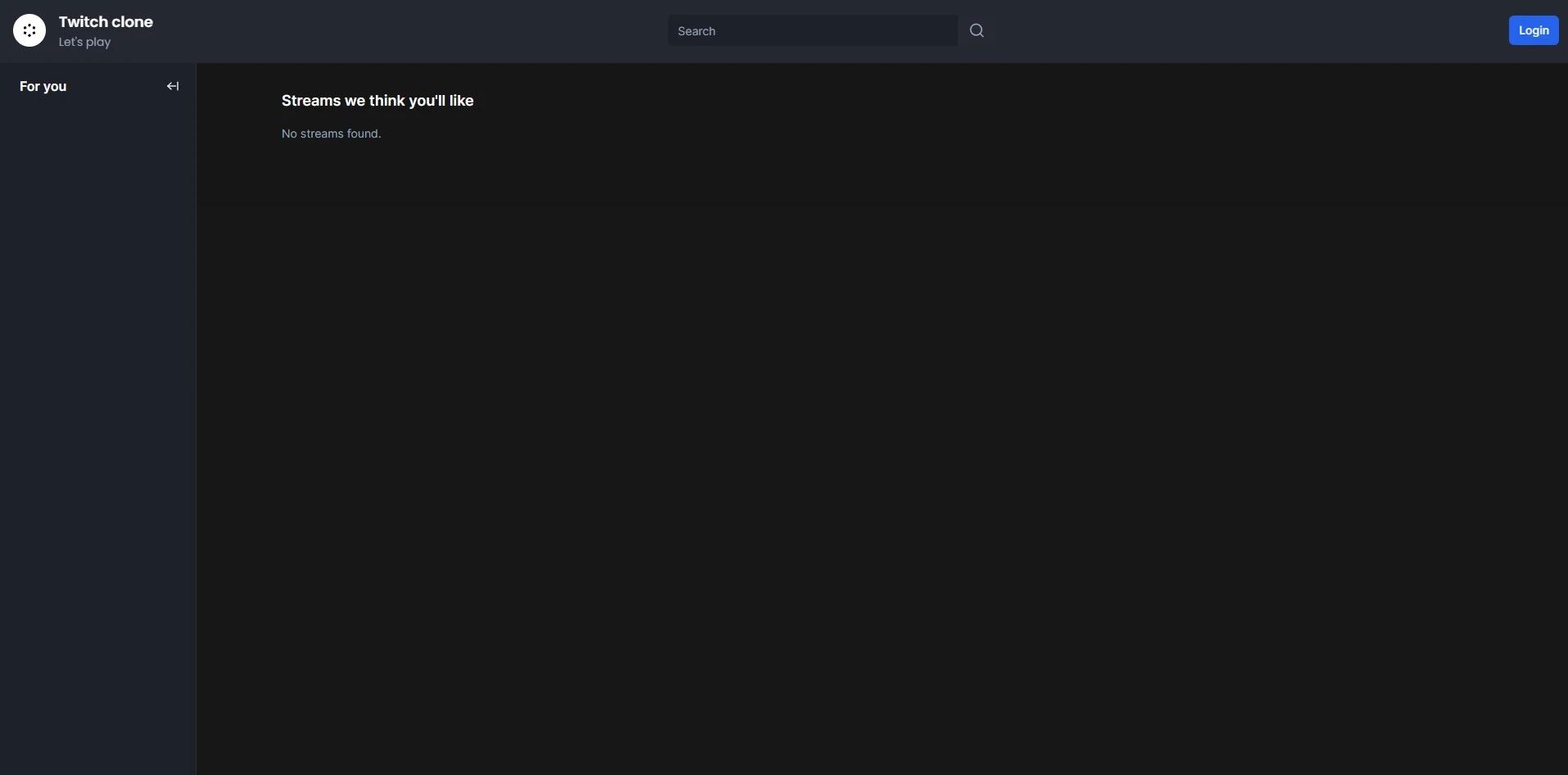Viewport: 1568px width, 775px height.
Task: Click the blue Login button
Action: pyautogui.click(x=1534, y=30)
